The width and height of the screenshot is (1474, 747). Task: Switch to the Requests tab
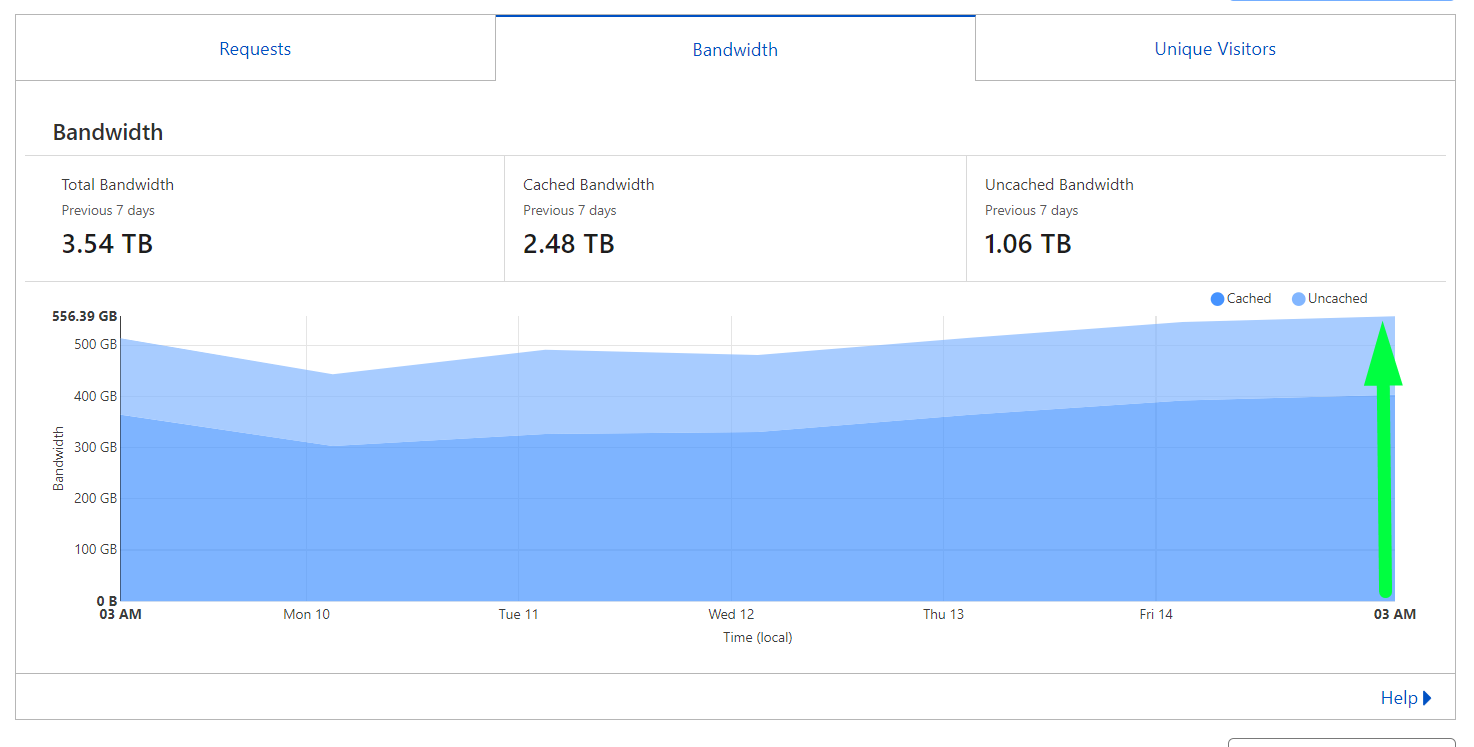[255, 49]
